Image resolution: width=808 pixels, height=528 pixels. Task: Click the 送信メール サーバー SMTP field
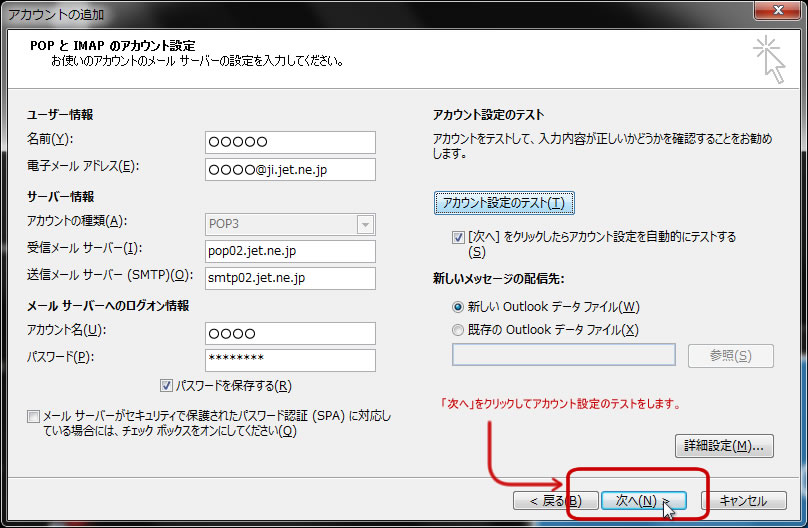pyautogui.click(x=289, y=278)
